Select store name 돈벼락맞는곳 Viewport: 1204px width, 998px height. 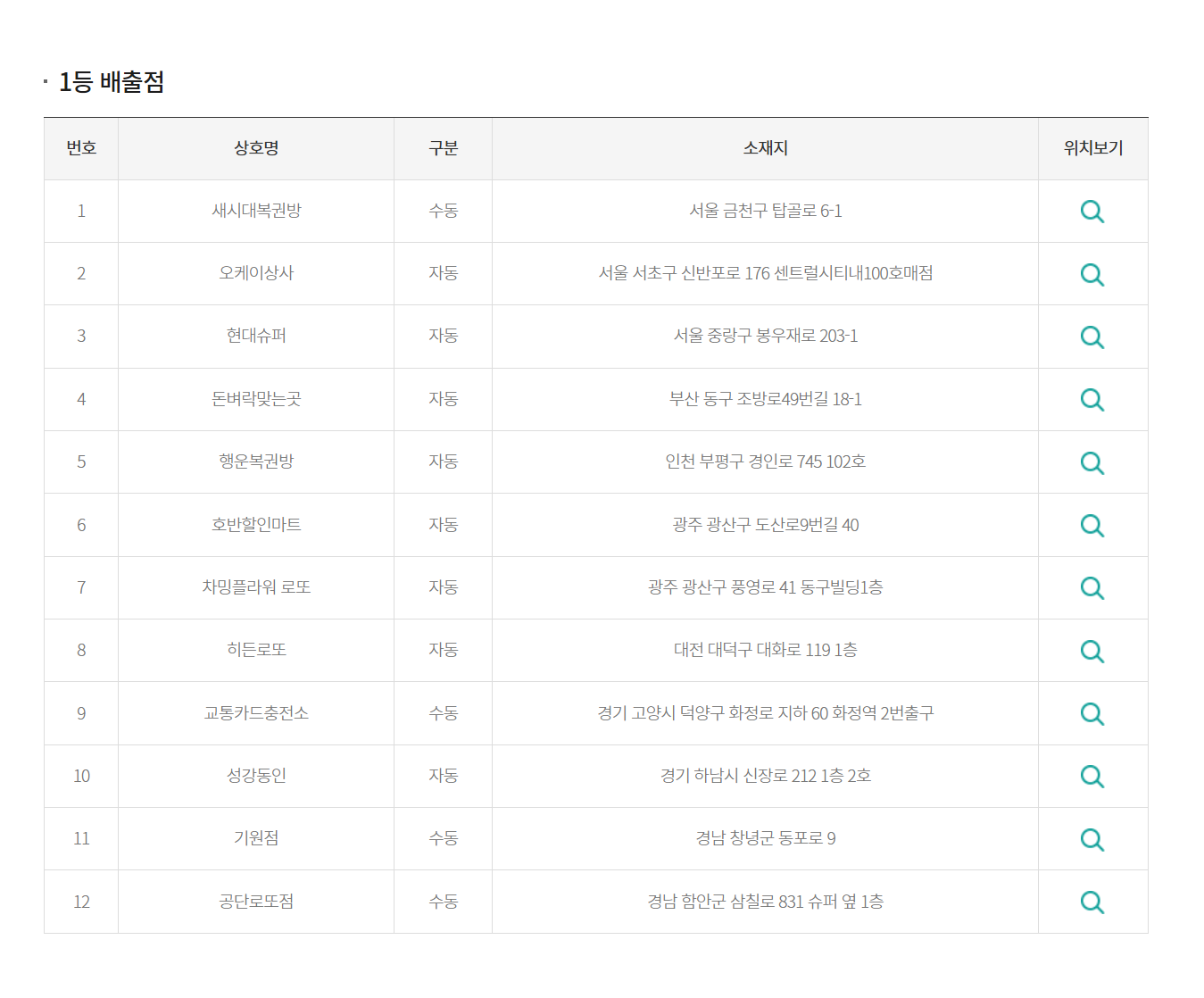256,399
